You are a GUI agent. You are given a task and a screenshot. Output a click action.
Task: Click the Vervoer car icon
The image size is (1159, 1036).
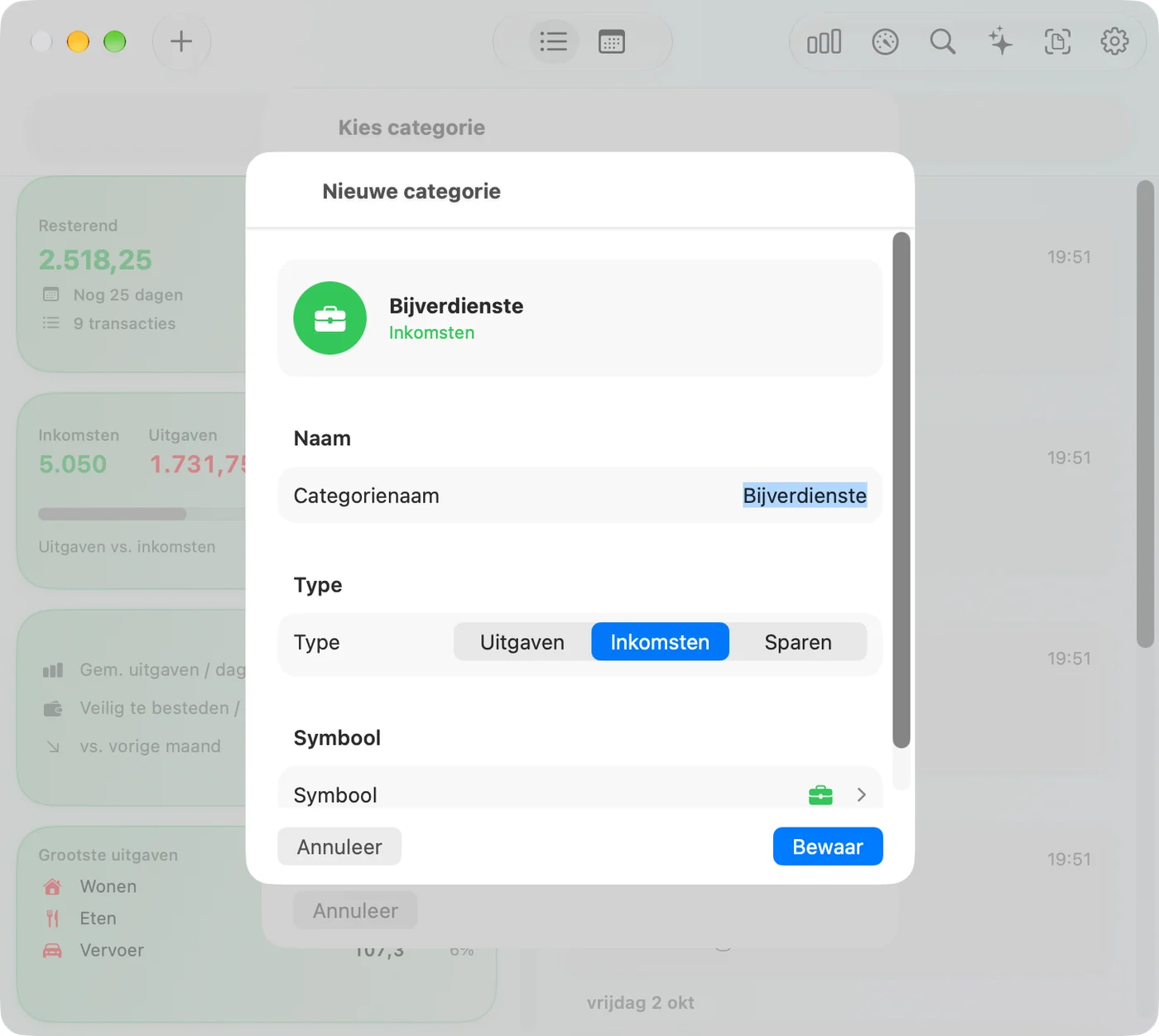[52, 950]
